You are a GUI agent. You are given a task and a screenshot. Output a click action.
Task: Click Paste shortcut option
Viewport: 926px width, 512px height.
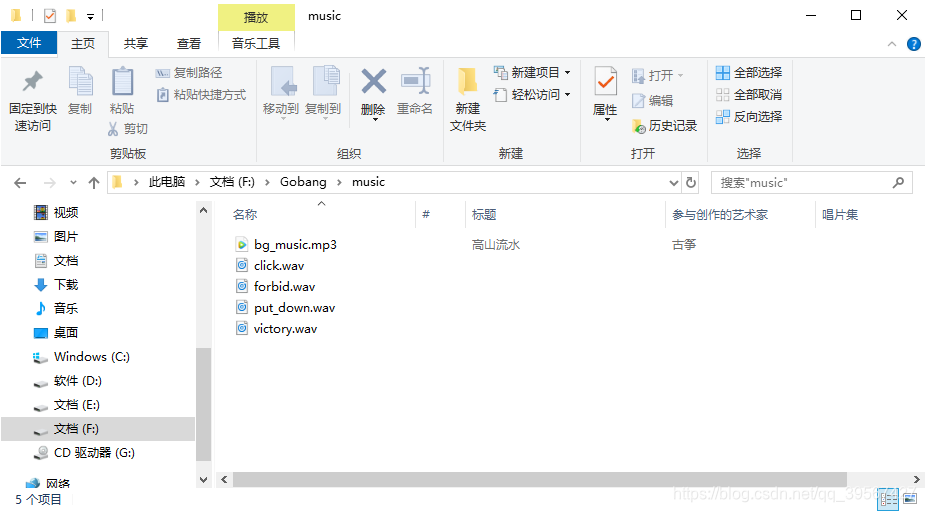click(x=201, y=94)
